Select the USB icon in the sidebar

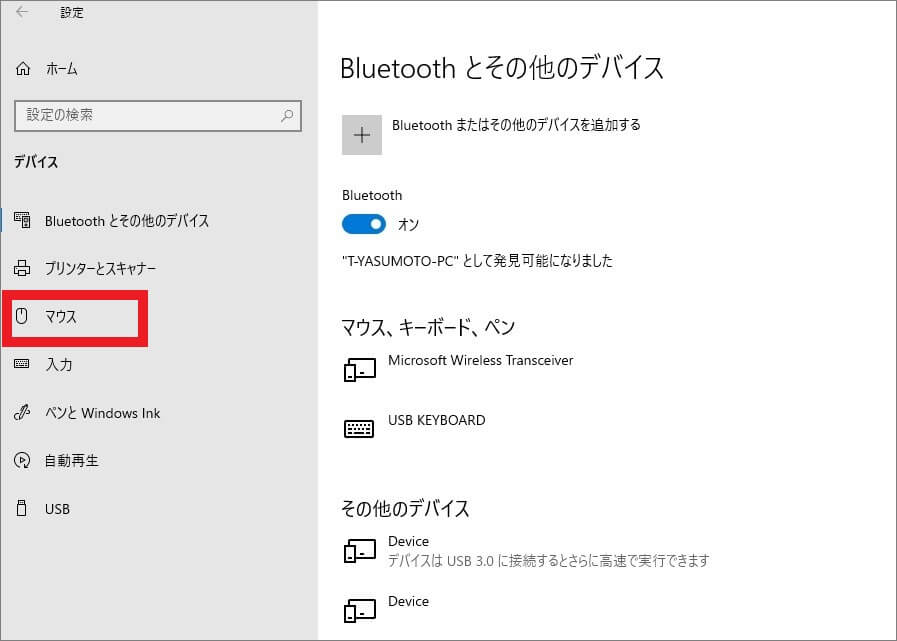pyautogui.click(x=22, y=509)
